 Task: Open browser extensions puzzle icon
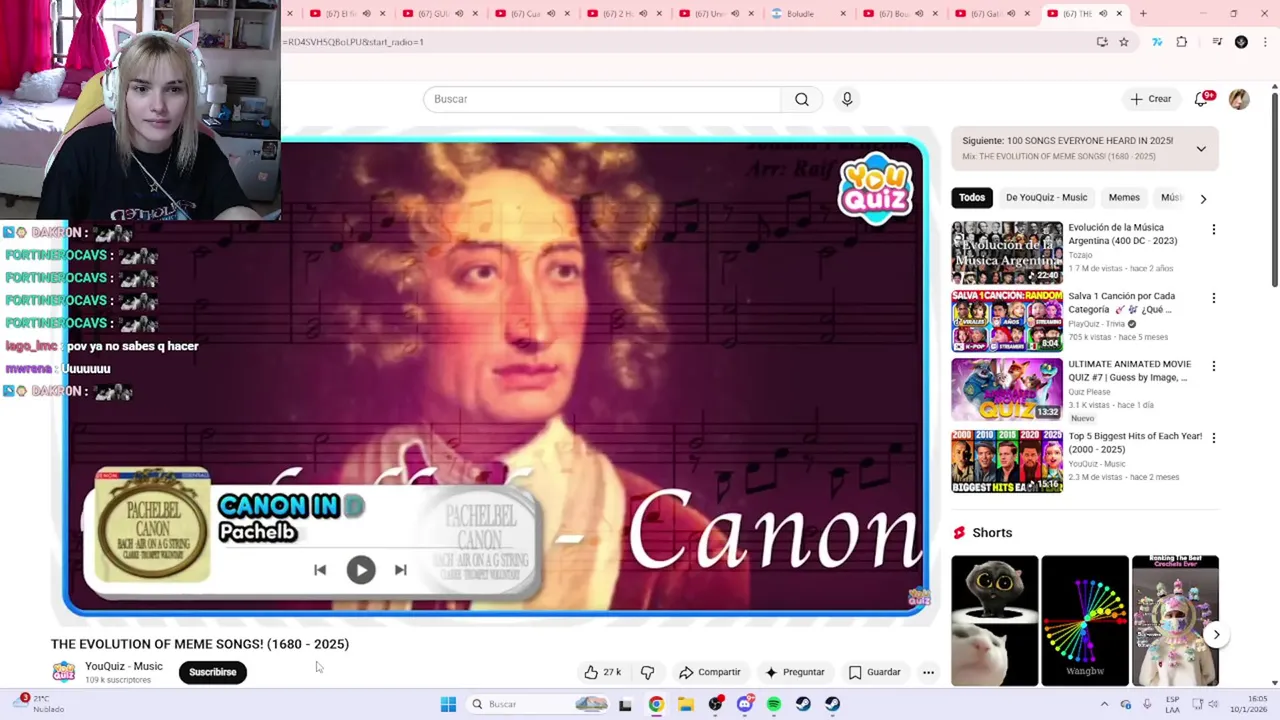click(1182, 42)
